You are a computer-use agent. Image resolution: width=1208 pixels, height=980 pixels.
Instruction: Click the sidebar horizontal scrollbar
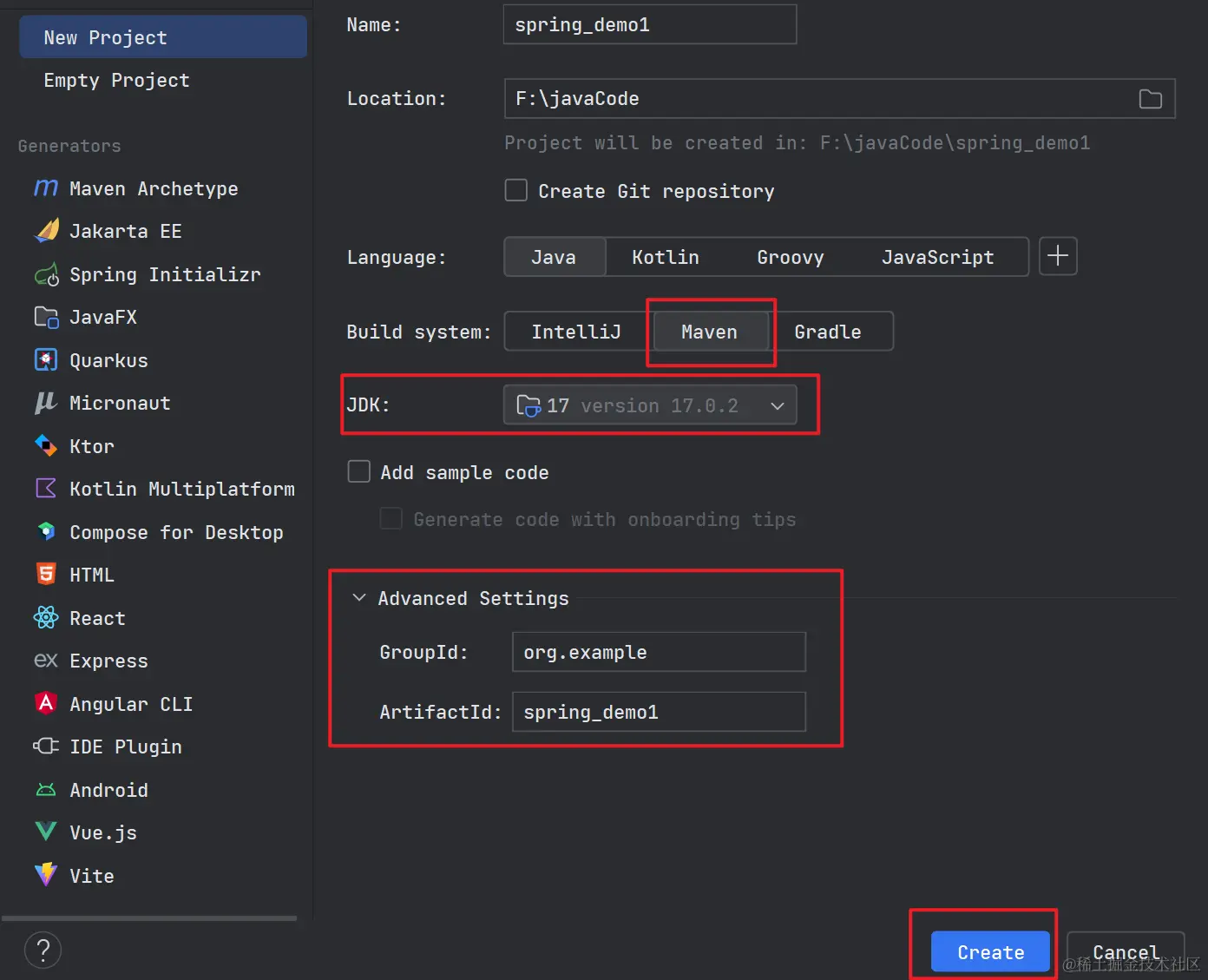[149, 918]
